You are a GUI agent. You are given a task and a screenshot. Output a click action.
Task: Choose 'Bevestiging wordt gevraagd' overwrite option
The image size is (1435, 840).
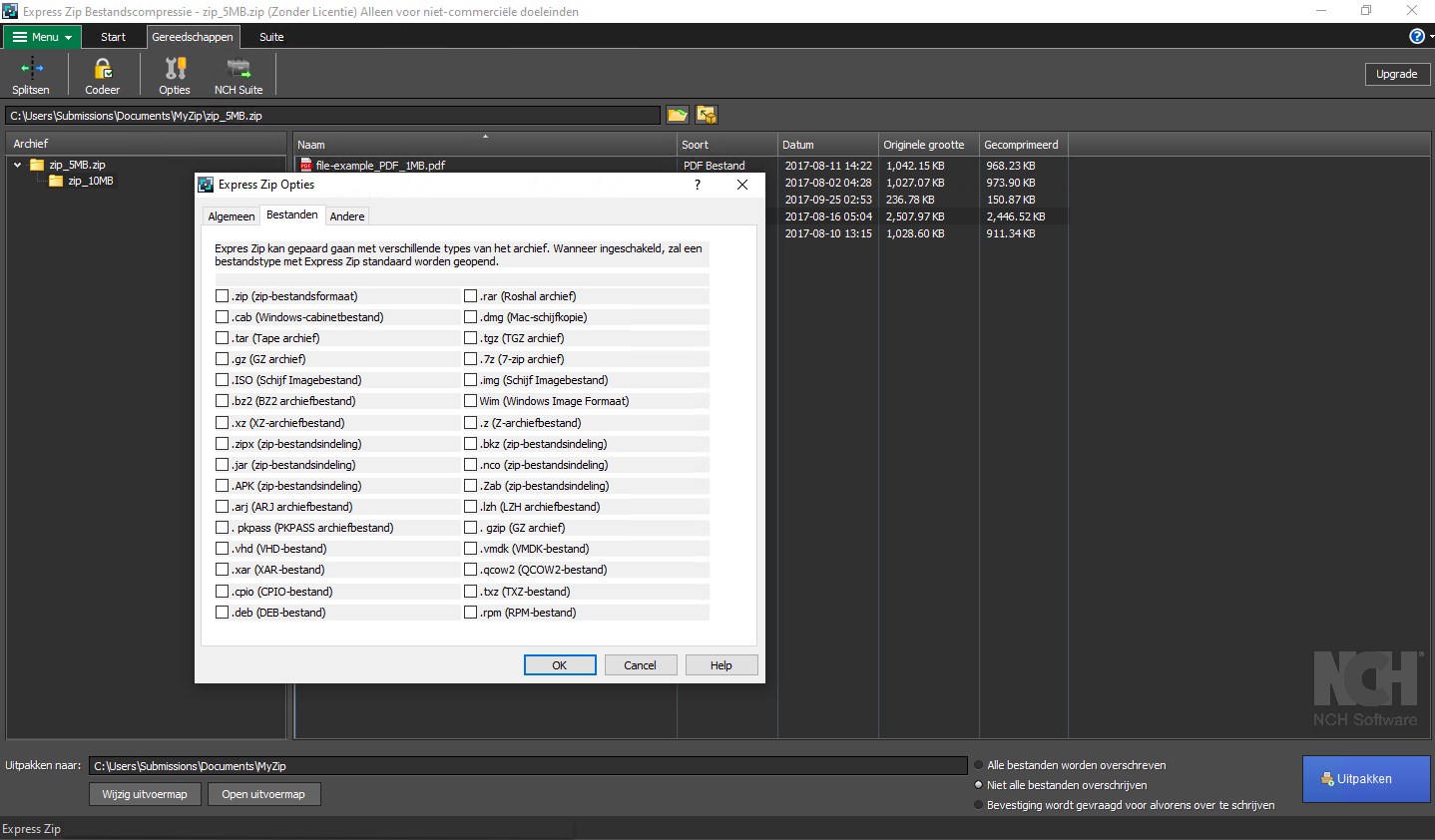click(x=979, y=805)
